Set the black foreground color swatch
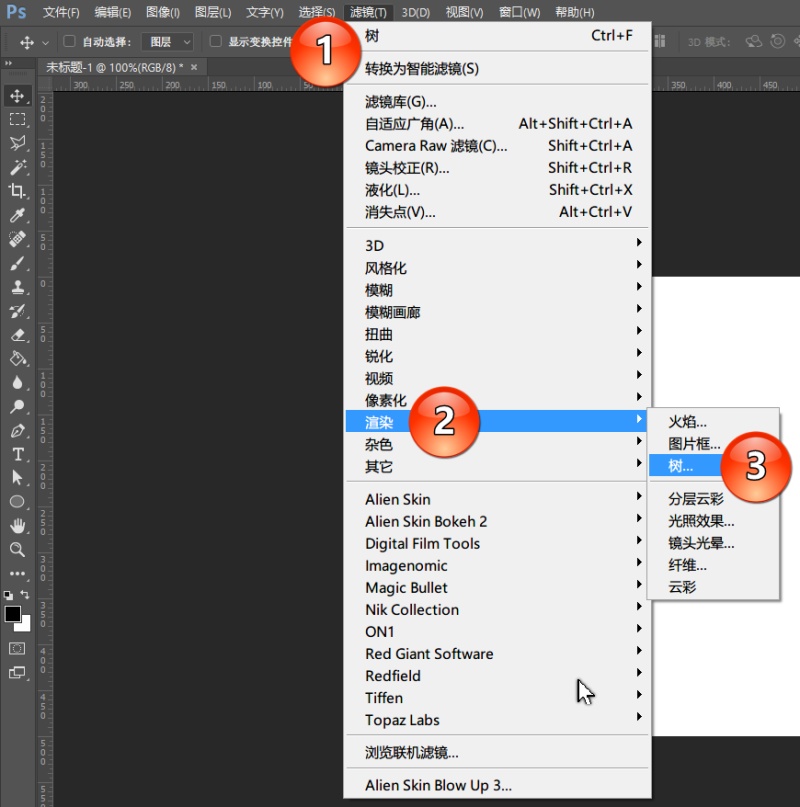Screen dimensions: 800x807 click(x=12, y=614)
